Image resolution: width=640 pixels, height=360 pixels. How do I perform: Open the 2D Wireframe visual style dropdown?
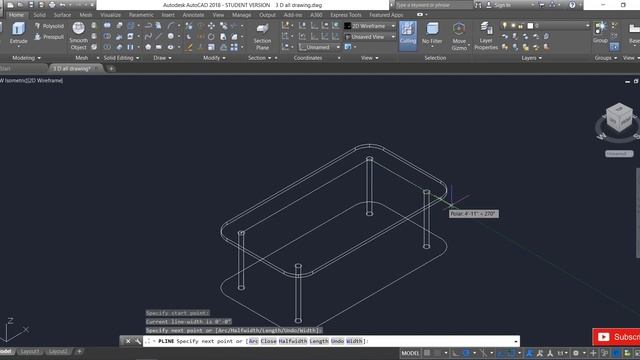click(370, 26)
